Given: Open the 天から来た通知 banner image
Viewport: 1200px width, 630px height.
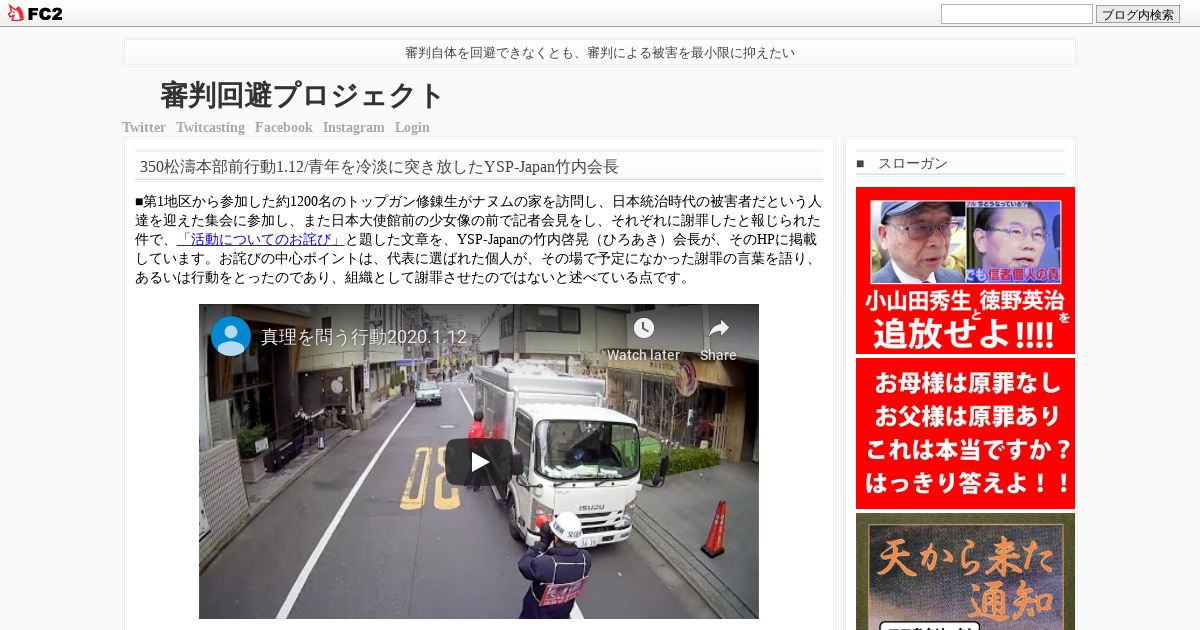Looking at the screenshot, I should pos(965,572).
